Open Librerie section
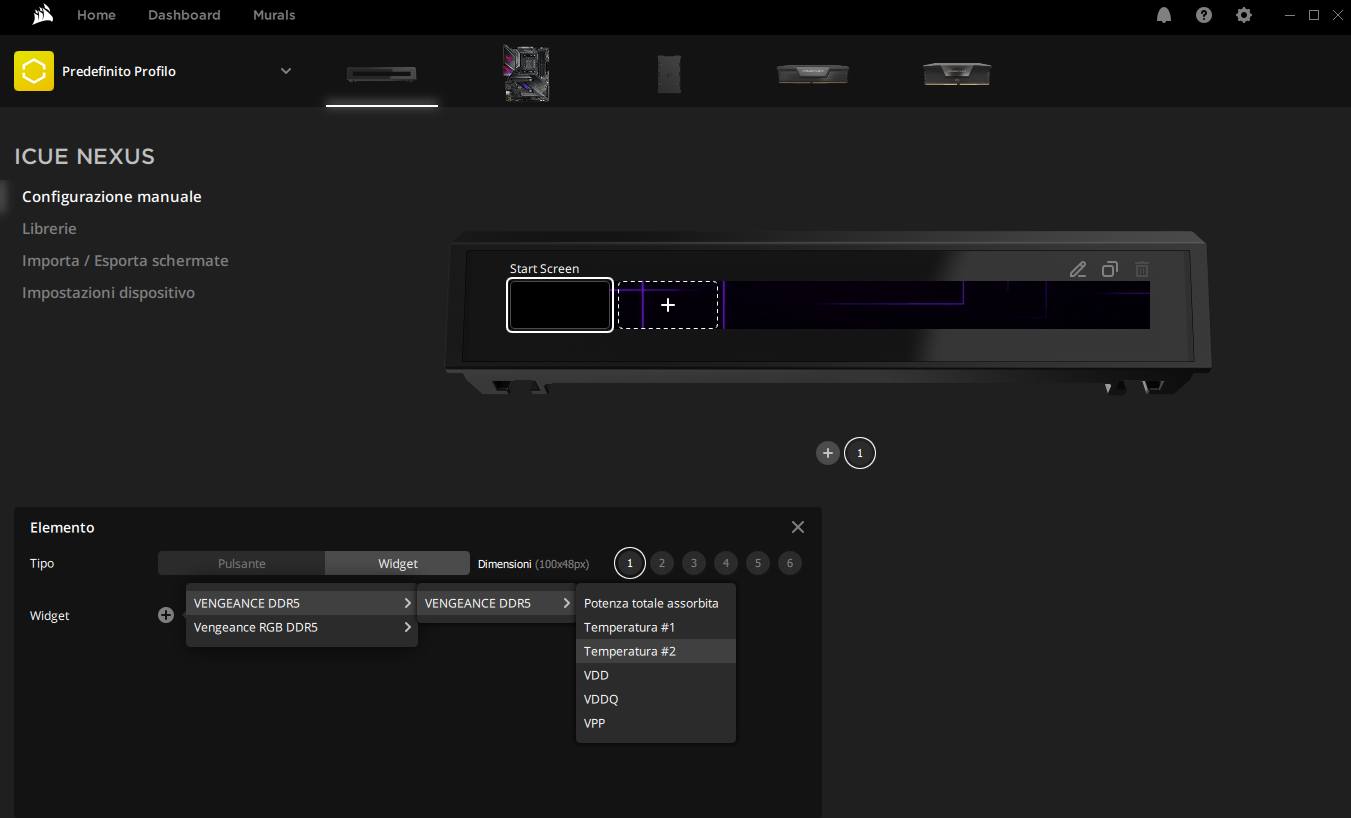This screenshot has height=818, width=1351. tap(49, 229)
